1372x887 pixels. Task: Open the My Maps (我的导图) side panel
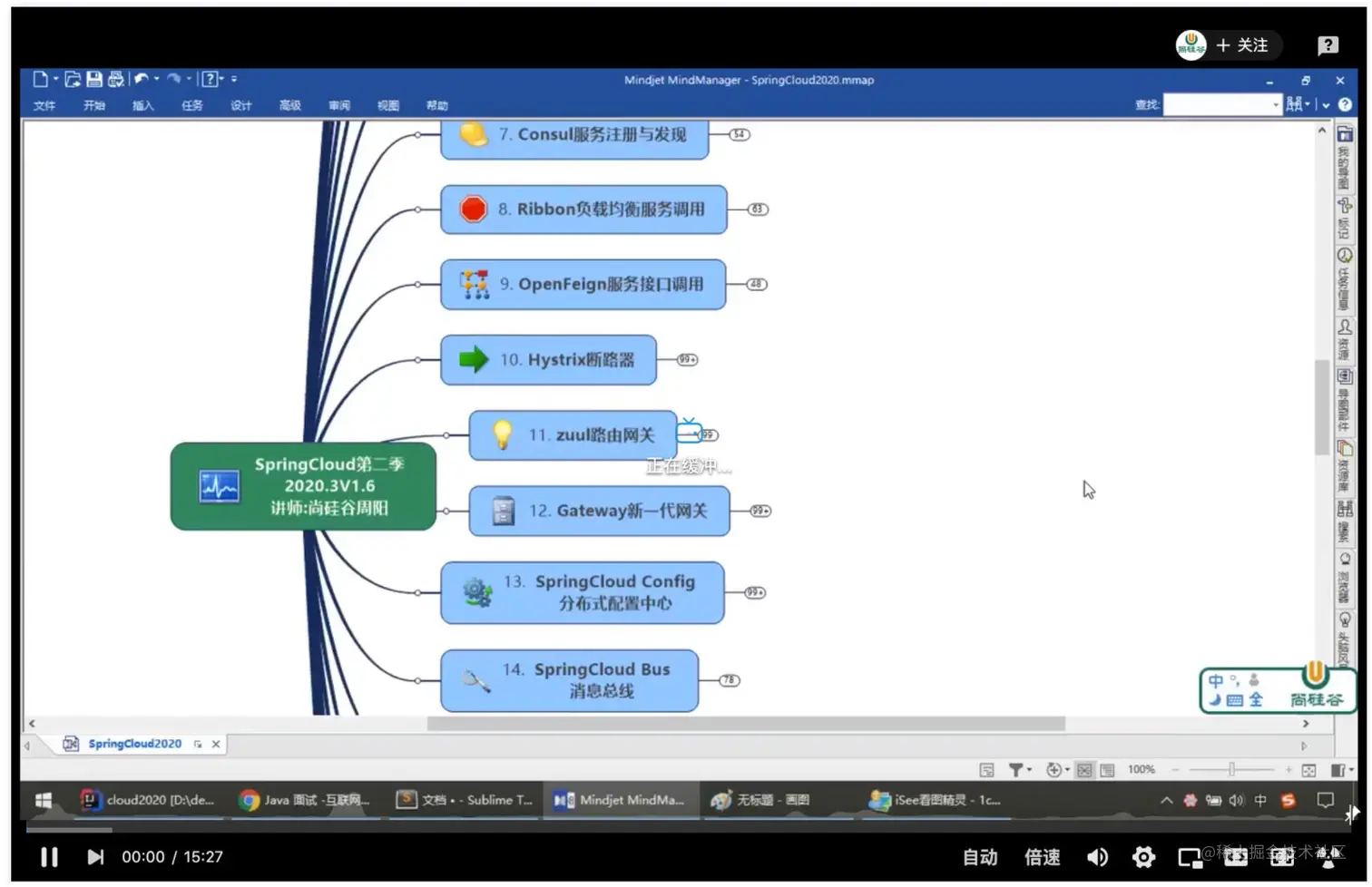(1345, 158)
